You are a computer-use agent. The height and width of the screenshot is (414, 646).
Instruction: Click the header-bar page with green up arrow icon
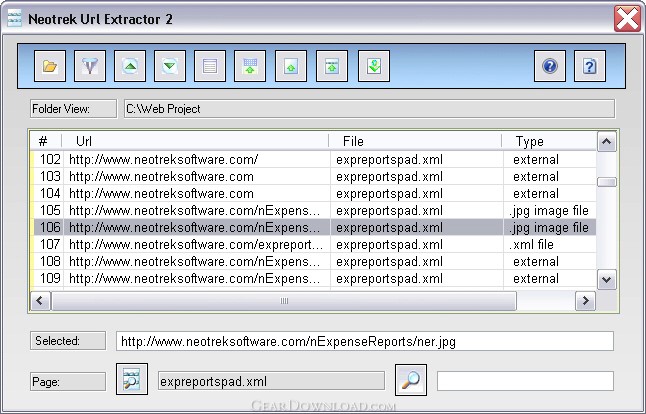(332, 66)
